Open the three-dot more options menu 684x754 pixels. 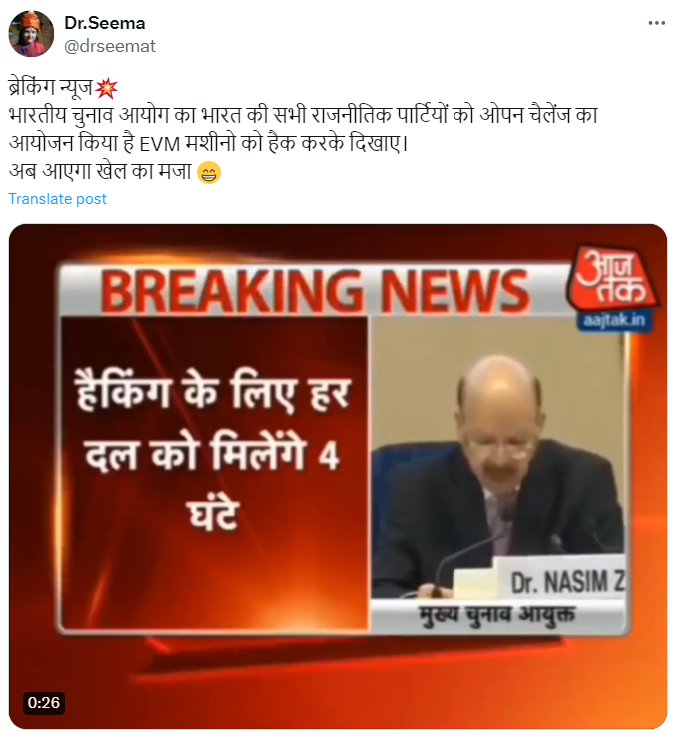click(656, 23)
